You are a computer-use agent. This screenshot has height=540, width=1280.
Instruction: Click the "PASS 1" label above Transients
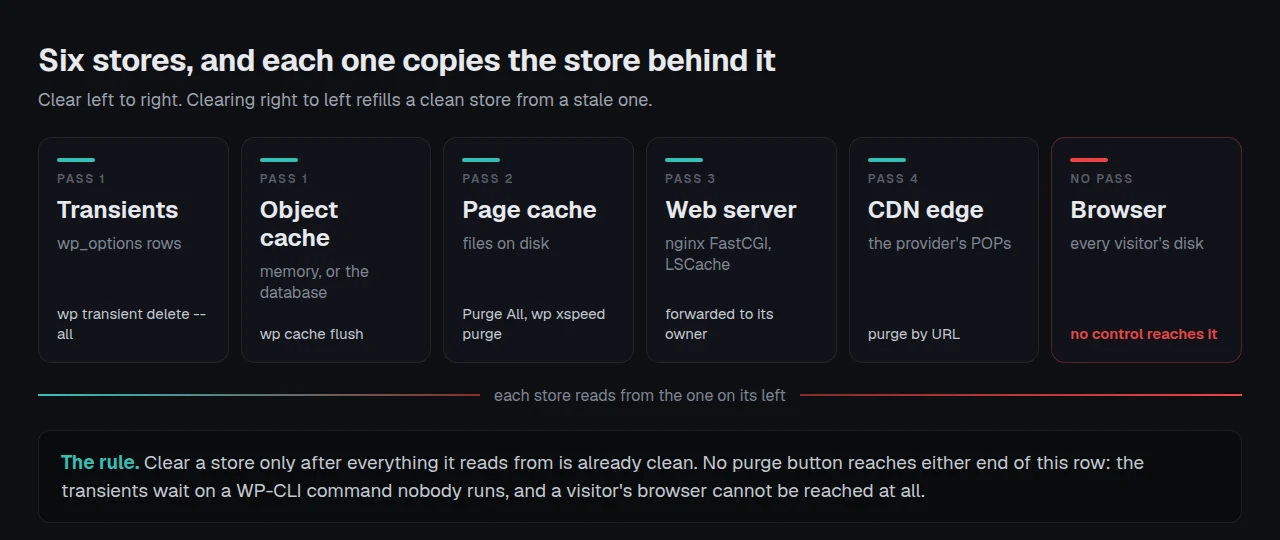(81, 178)
